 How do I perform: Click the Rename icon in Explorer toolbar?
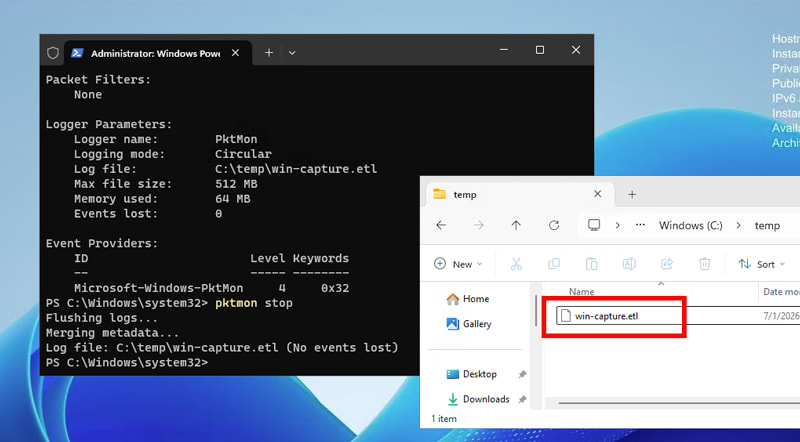click(629, 264)
